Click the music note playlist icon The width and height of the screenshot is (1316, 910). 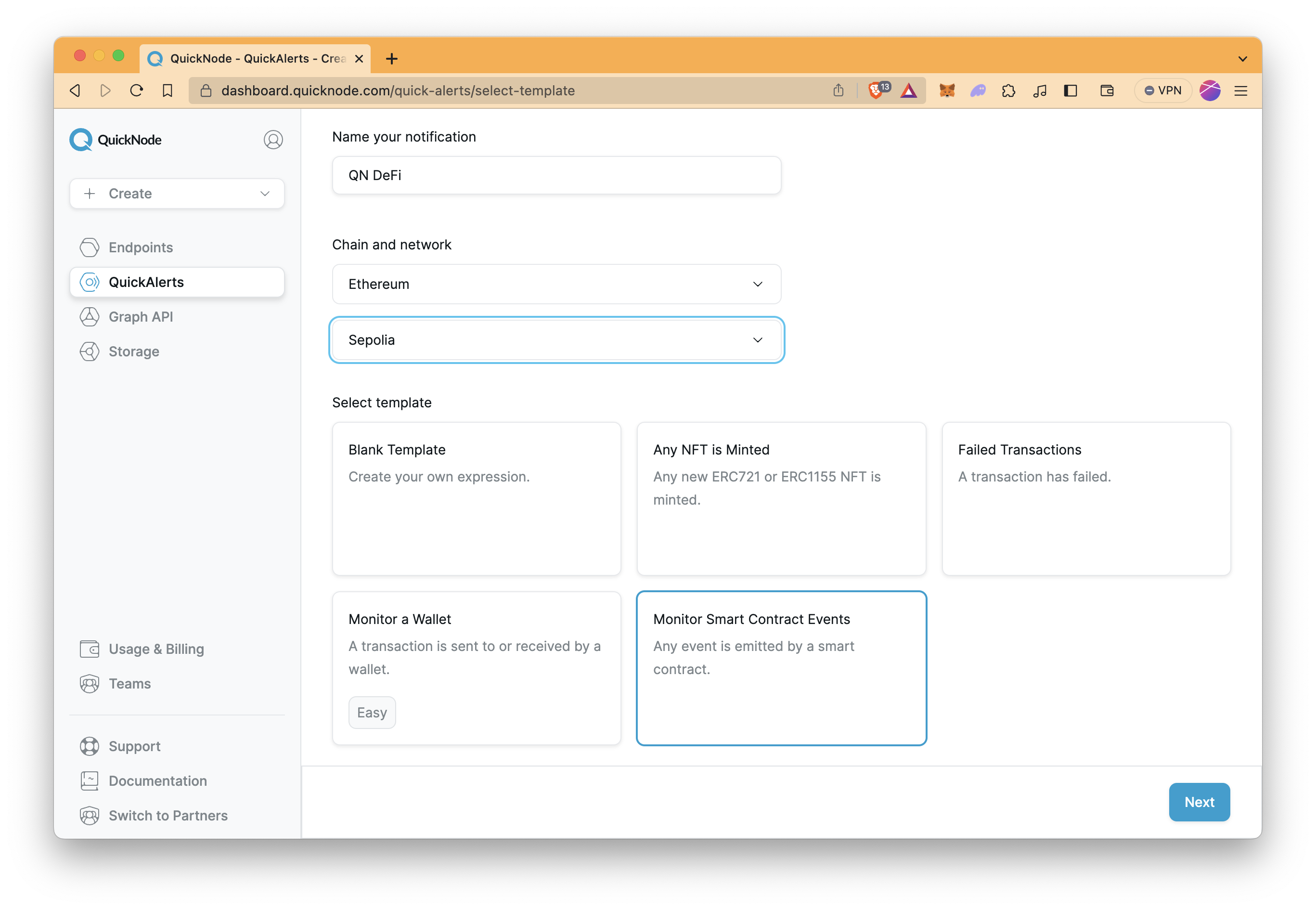click(x=1040, y=91)
